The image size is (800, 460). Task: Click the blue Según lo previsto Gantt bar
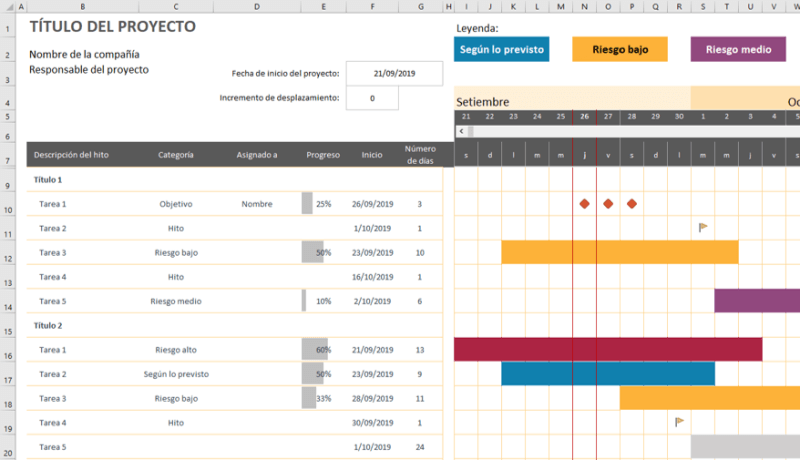[607, 373]
